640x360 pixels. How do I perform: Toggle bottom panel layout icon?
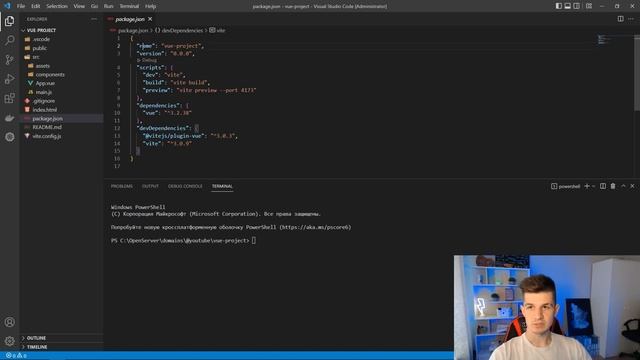567,6
